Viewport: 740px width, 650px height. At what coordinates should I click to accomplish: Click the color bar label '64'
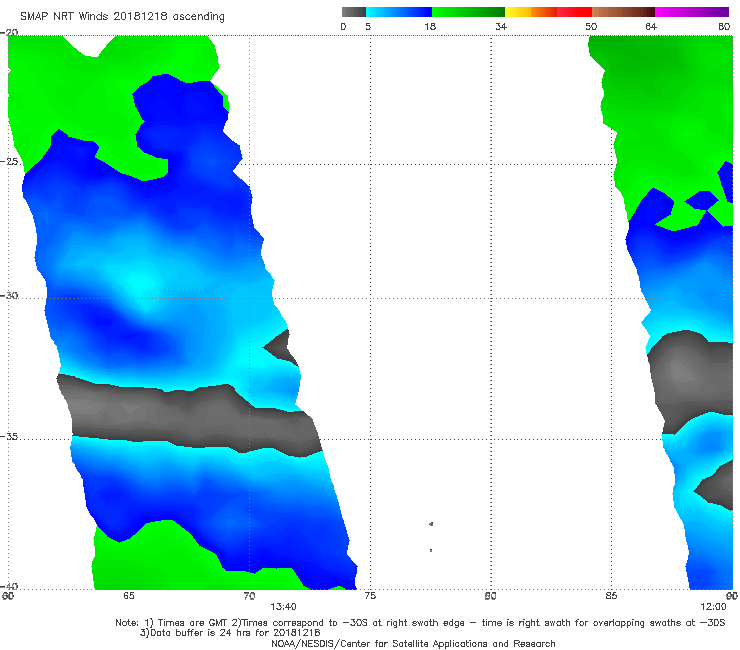(x=651, y=27)
